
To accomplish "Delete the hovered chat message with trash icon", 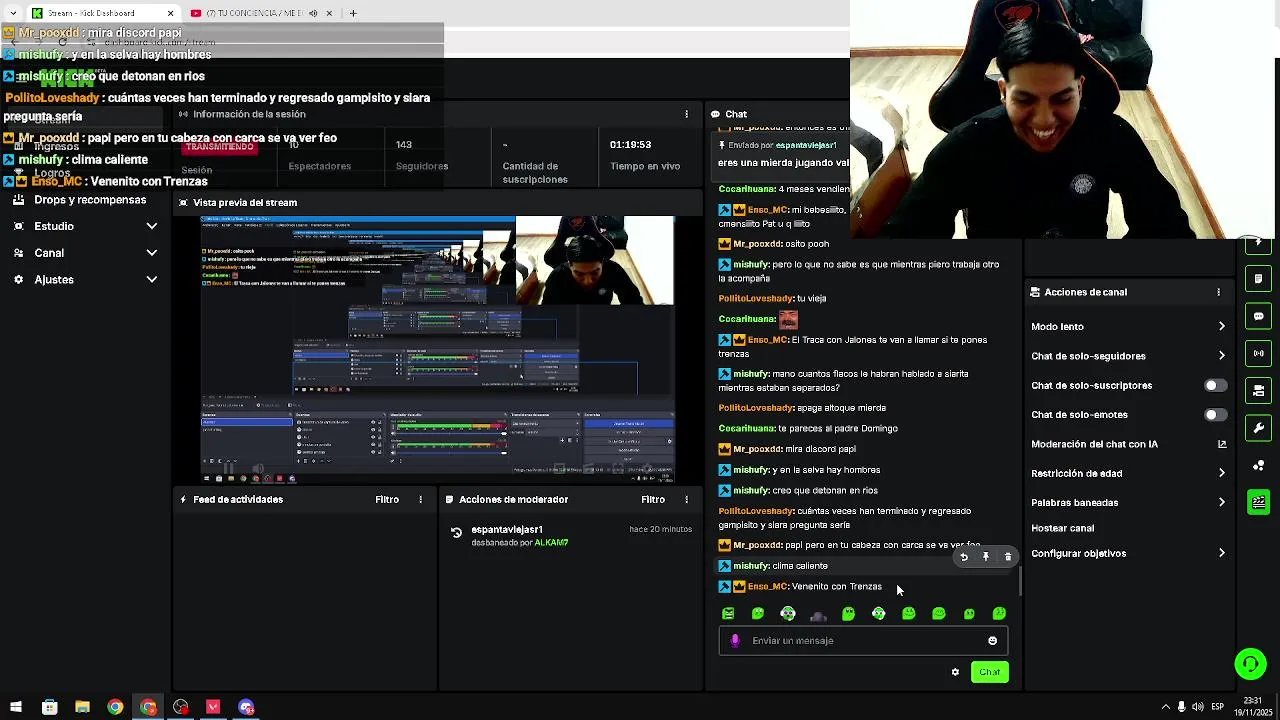I will [1008, 557].
